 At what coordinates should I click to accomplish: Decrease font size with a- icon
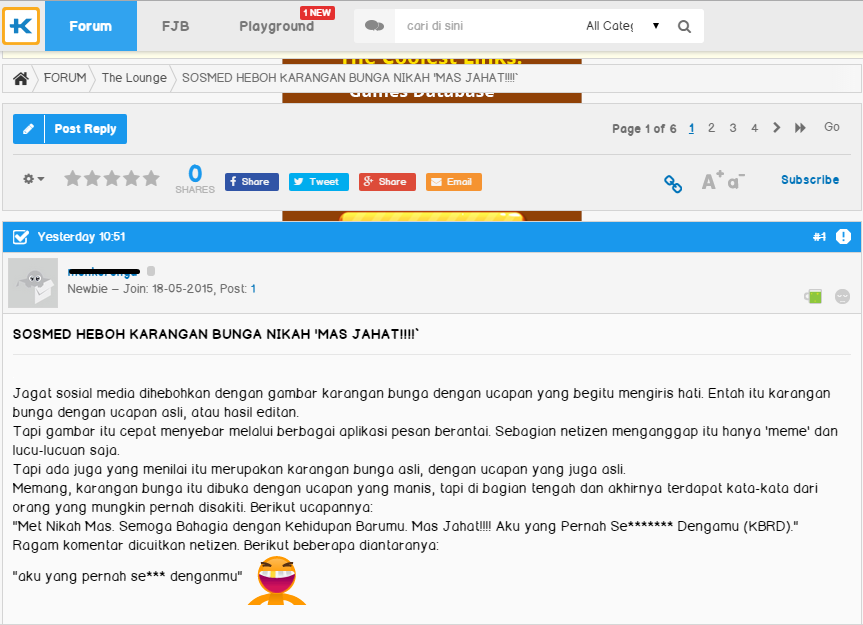pyautogui.click(x=735, y=182)
